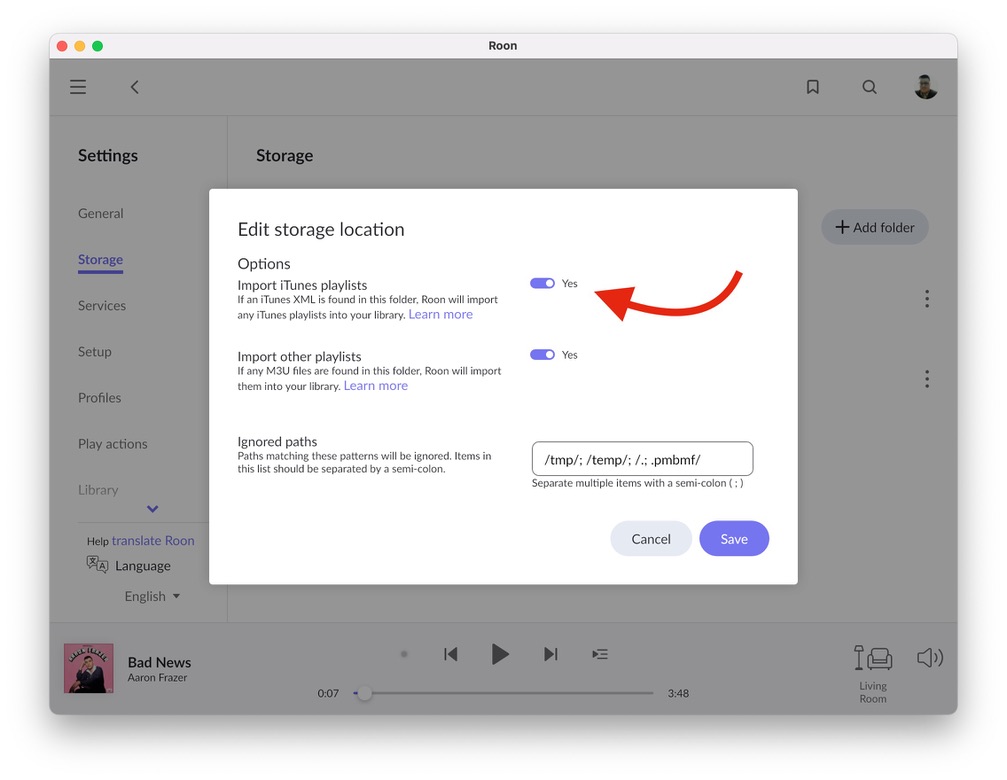Skip to the previous track
This screenshot has width=1007, height=780.
point(451,654)
